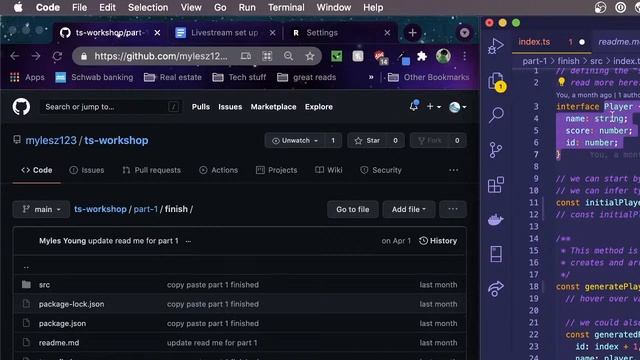Open the Actions repo tab
This screenshot has height=360, width=640.
[218, 170]
